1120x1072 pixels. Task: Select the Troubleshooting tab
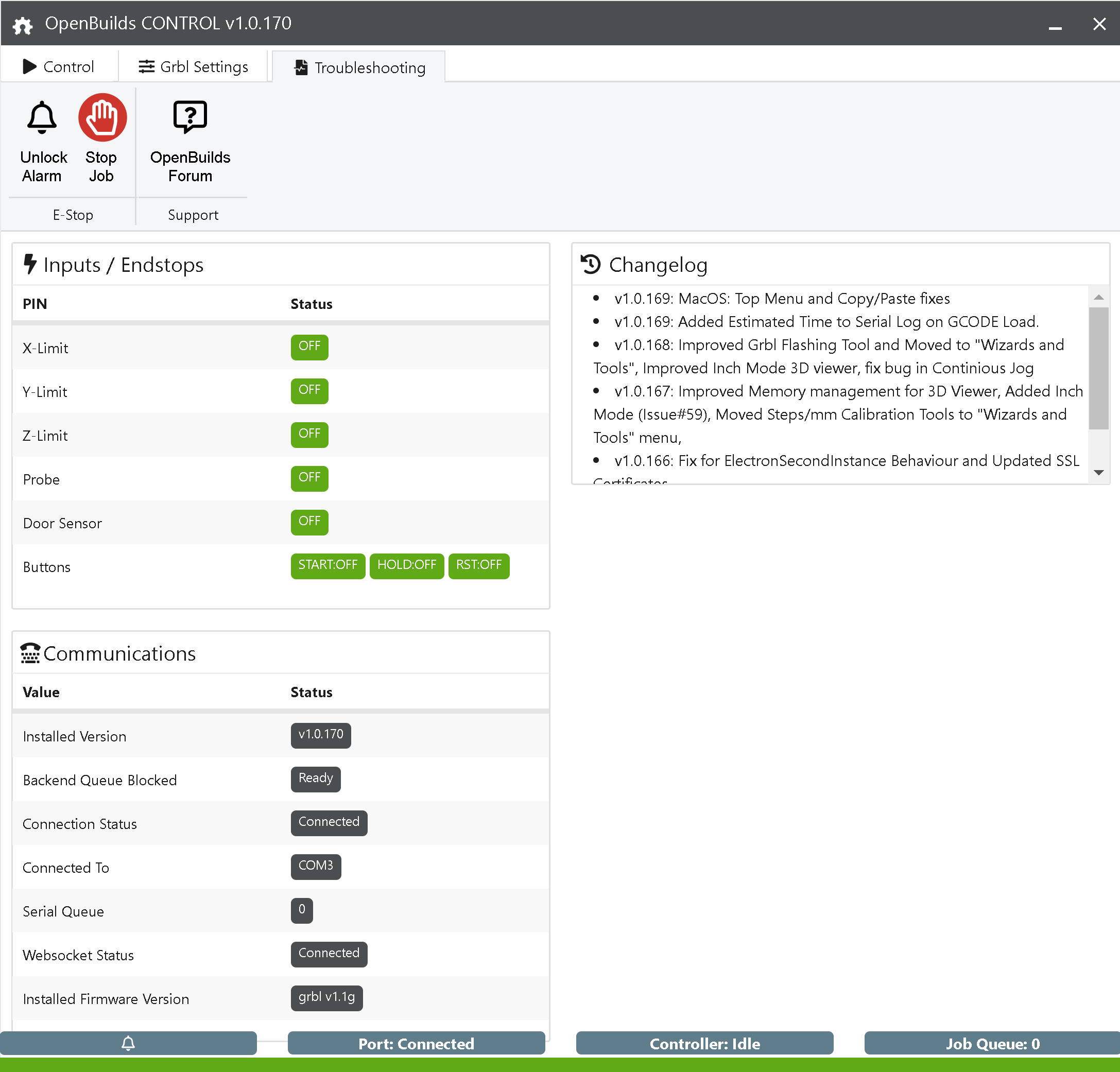tap(359, 67)
